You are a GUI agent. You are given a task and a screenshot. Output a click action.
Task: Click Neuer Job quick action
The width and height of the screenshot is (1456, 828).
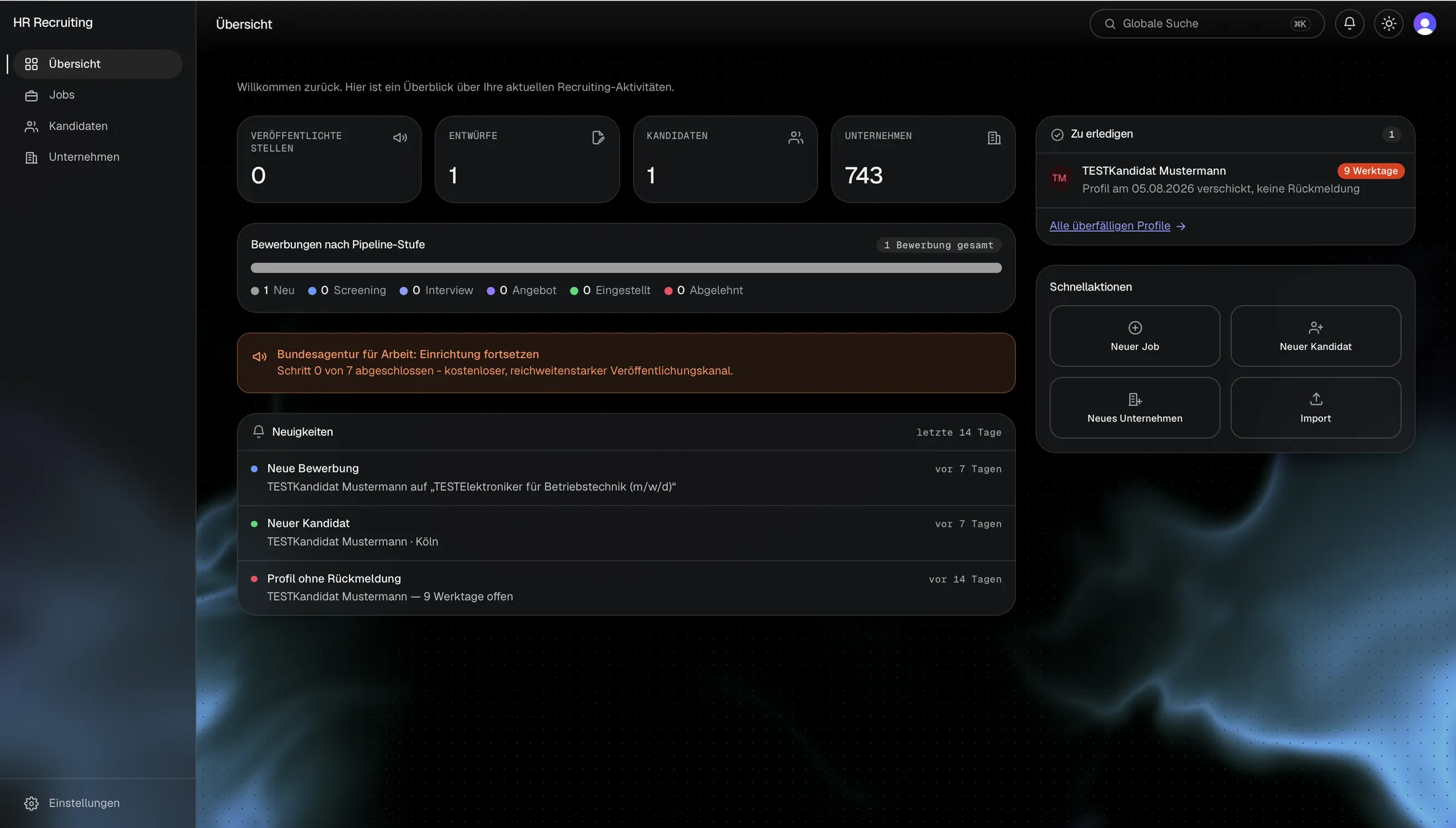(x=1134, y=336)
